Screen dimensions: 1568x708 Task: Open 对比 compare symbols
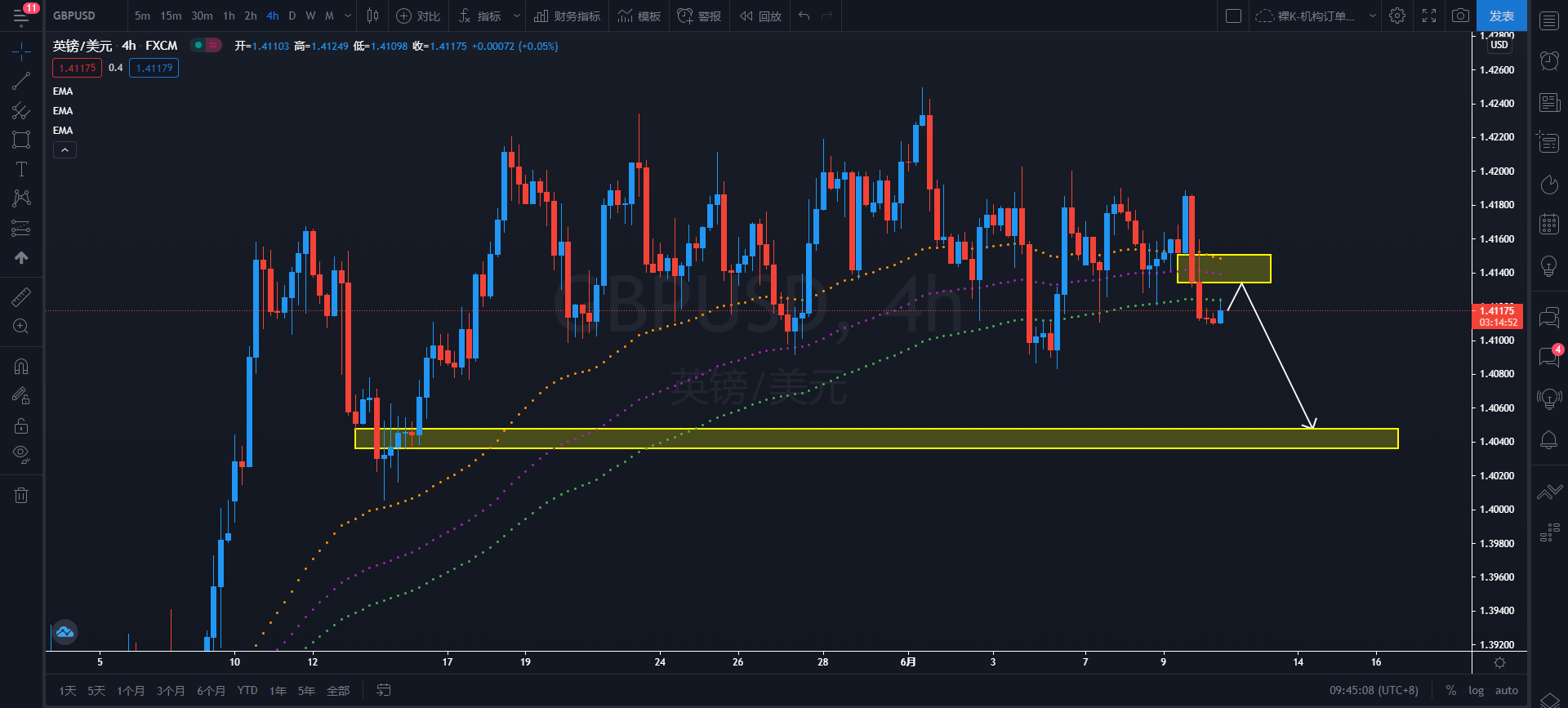click(x=418, y=16)
